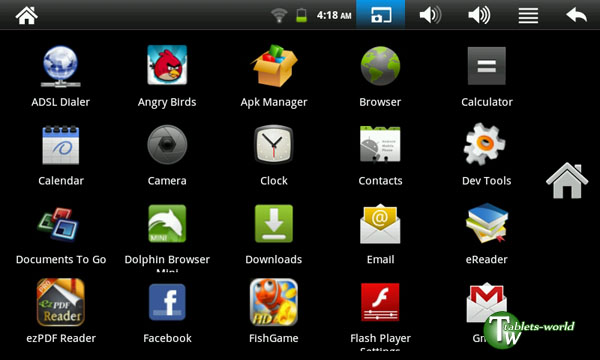The image size is (600, 360).
Task: Tap the "ezPDF Reader" text label
Action: coord(61,338)
